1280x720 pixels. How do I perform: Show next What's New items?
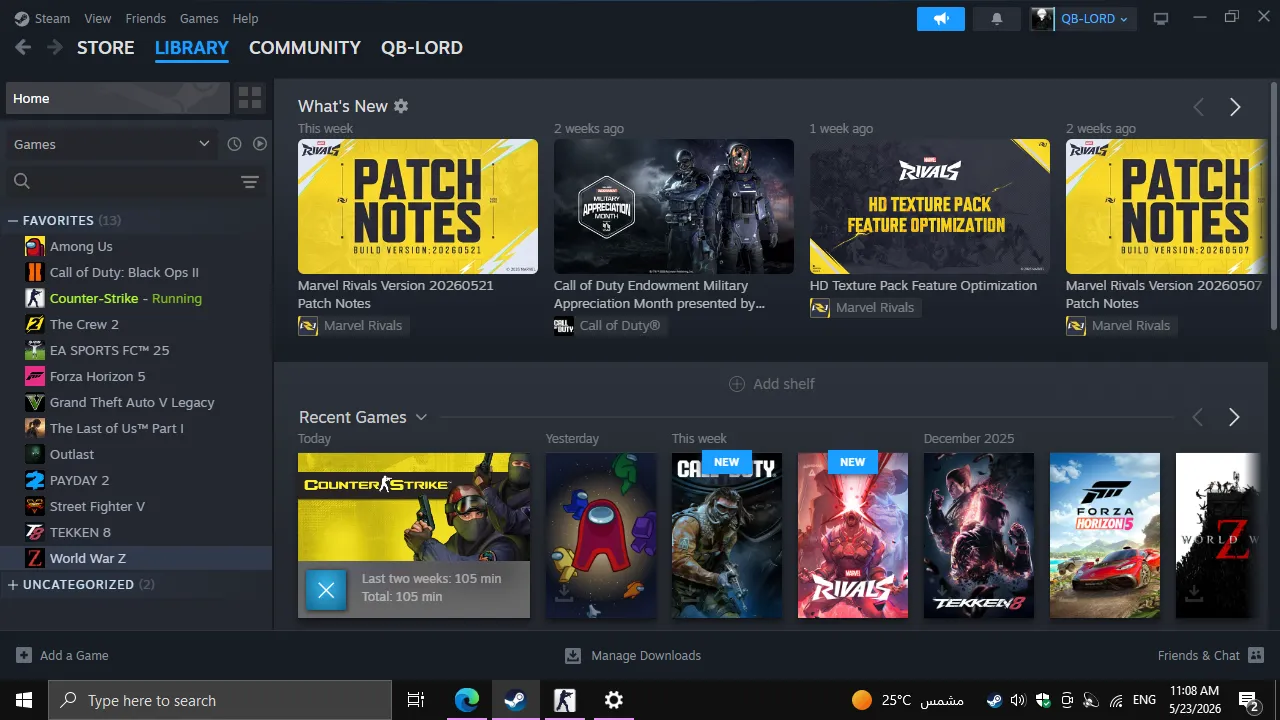tap(1235, 107)
